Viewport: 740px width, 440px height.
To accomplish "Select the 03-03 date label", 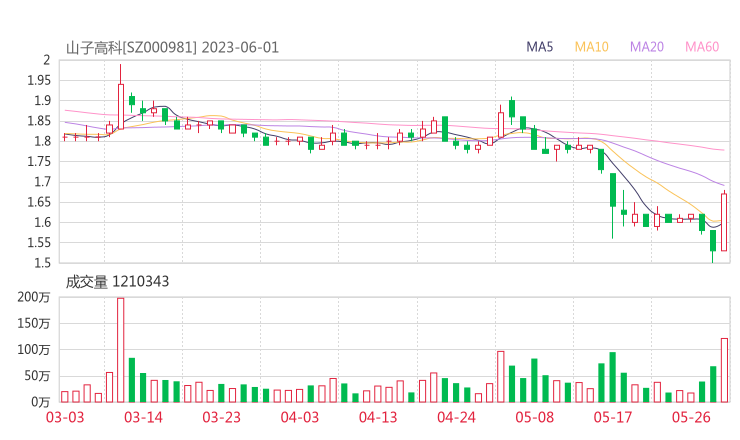I will (65, 417).
